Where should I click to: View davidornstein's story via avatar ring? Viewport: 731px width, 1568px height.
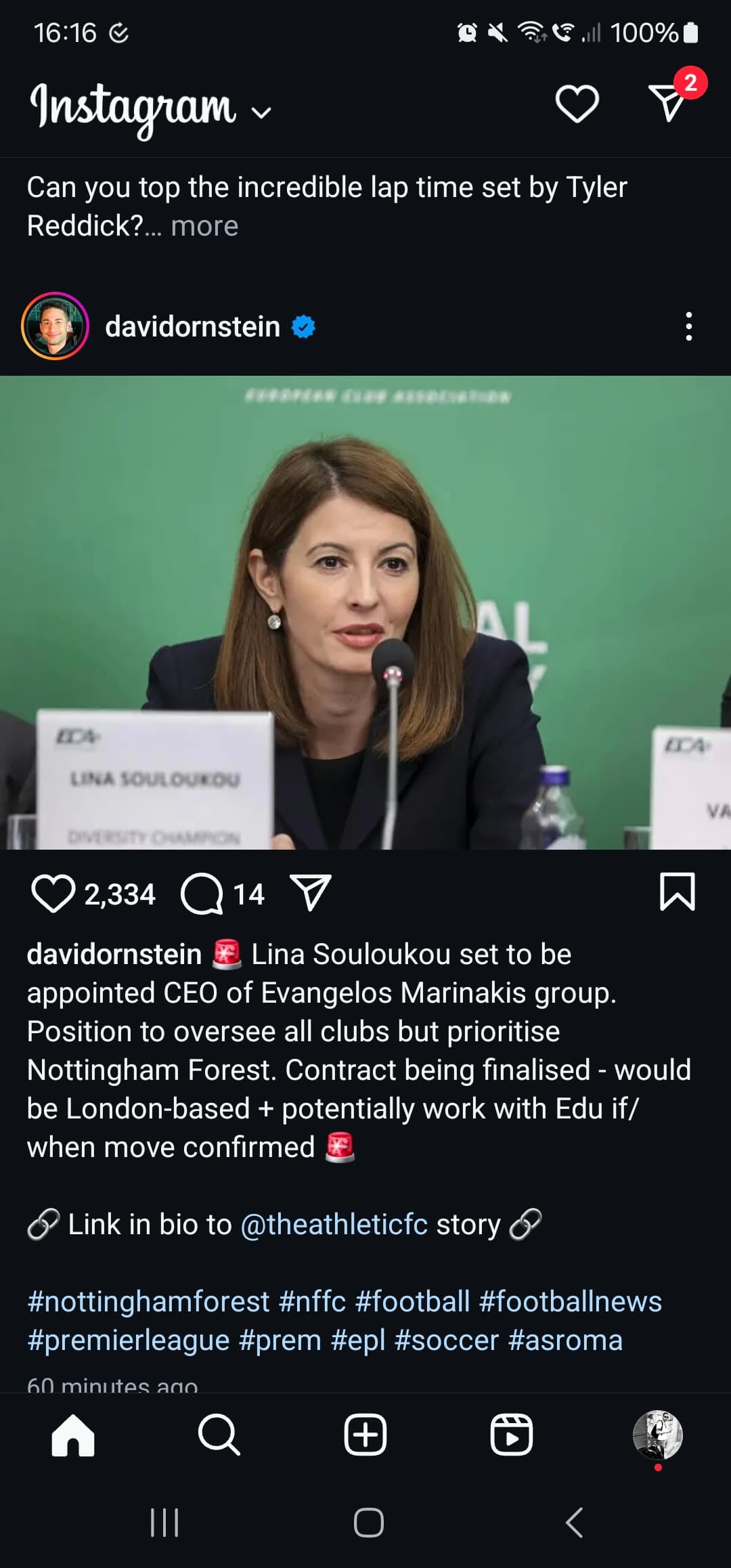(55, 326)
